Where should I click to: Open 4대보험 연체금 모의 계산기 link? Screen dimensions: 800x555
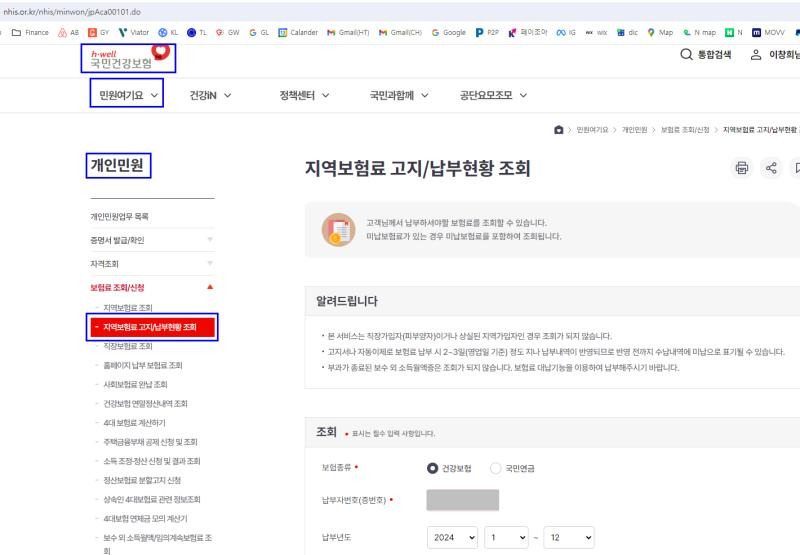145,518
